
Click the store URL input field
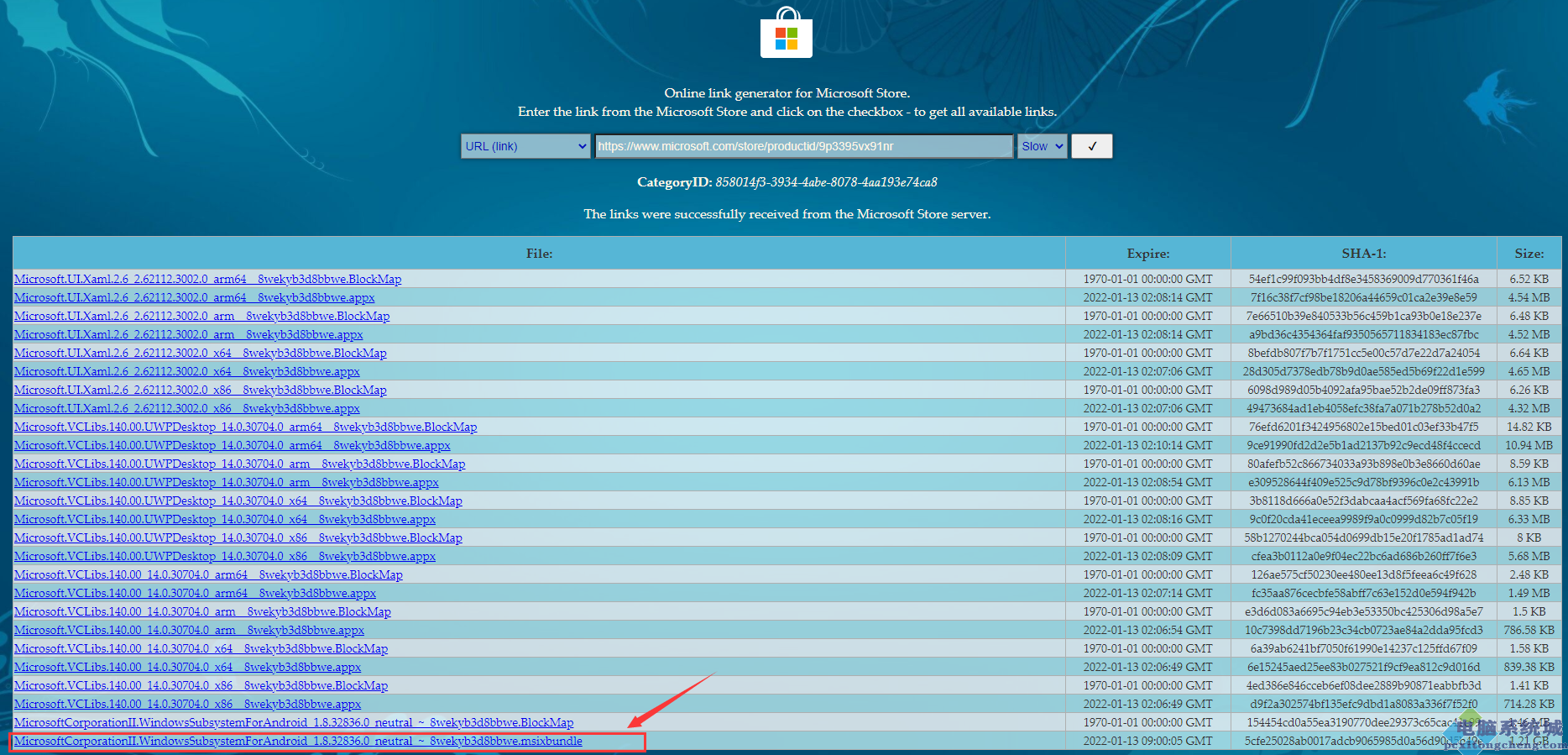tap(804, 146)
